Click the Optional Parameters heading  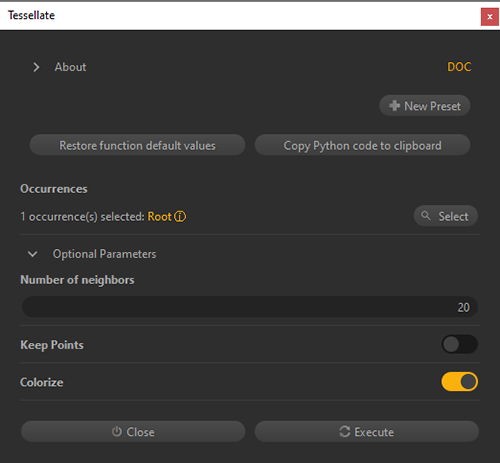(104, 254)
